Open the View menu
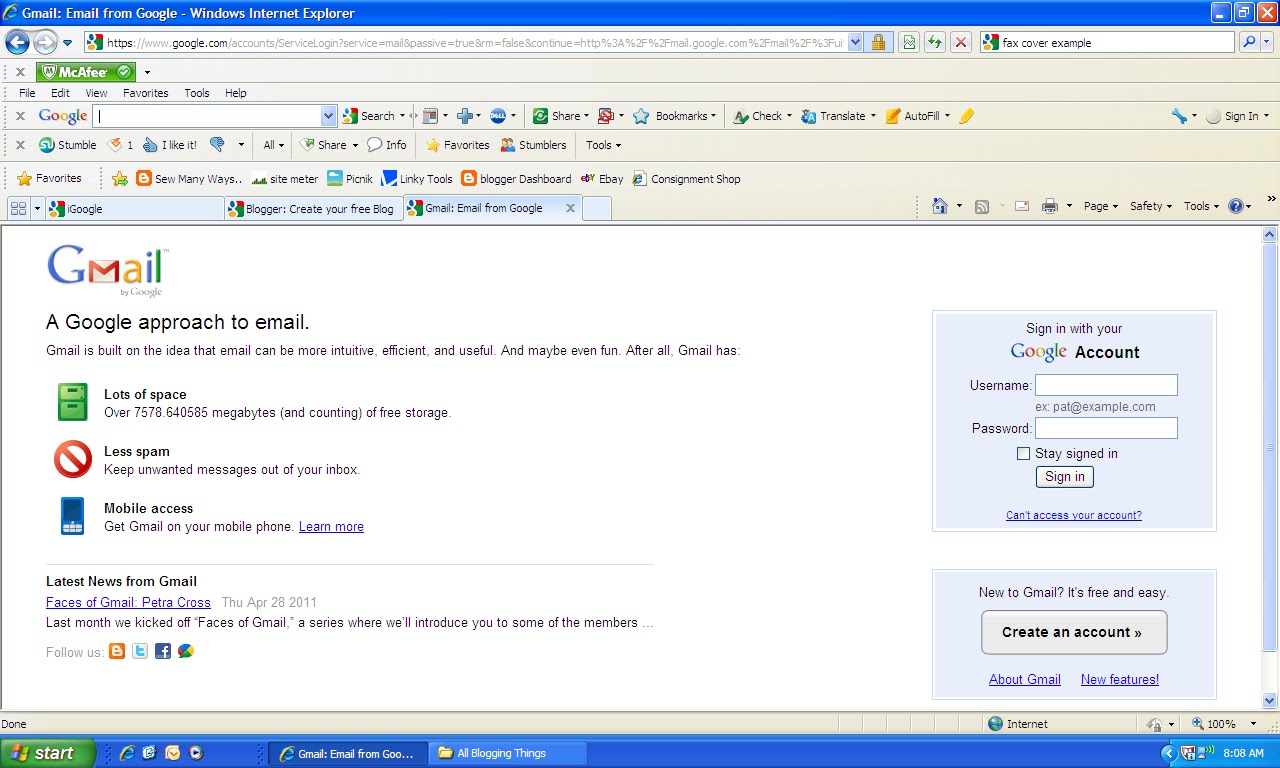Screen dimensions: 1280x768 (x=96, y=93)
